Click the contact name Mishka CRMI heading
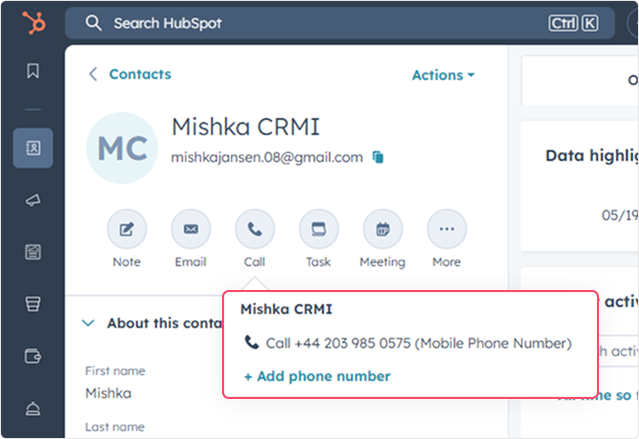Image resolution: width=639 pixels, height=439 pixels. click(x=246, y=126)
